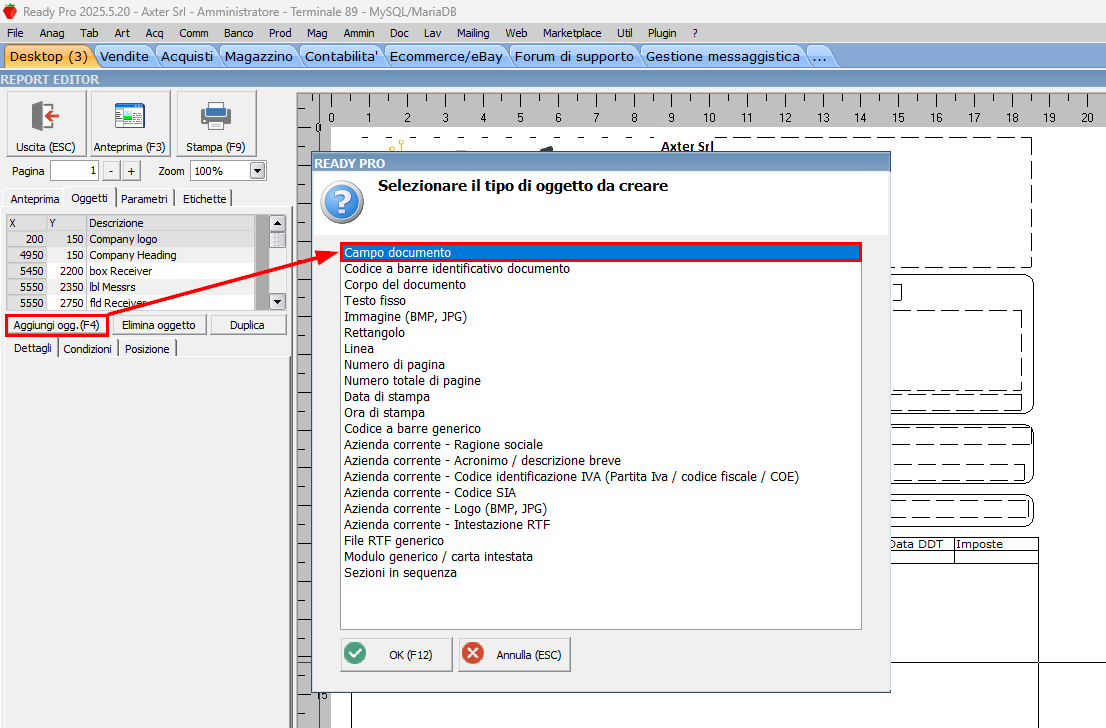Viewport: 1106px width, 728px height.
Task: Switch to the Magazzino tab
Action: pos(259,56)
